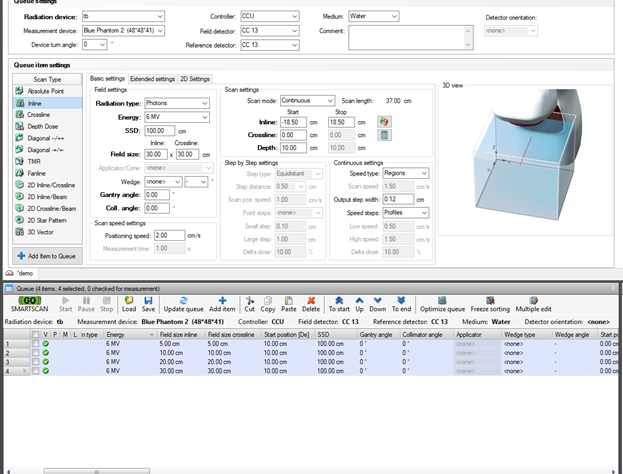Click the Gantry angle column header

click(x=378, y=335)
